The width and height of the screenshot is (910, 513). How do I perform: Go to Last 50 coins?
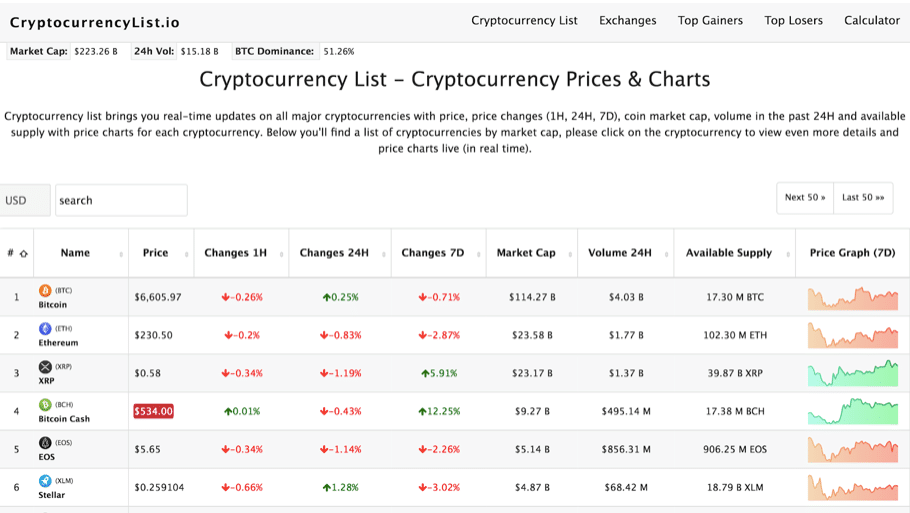(863, 198)
